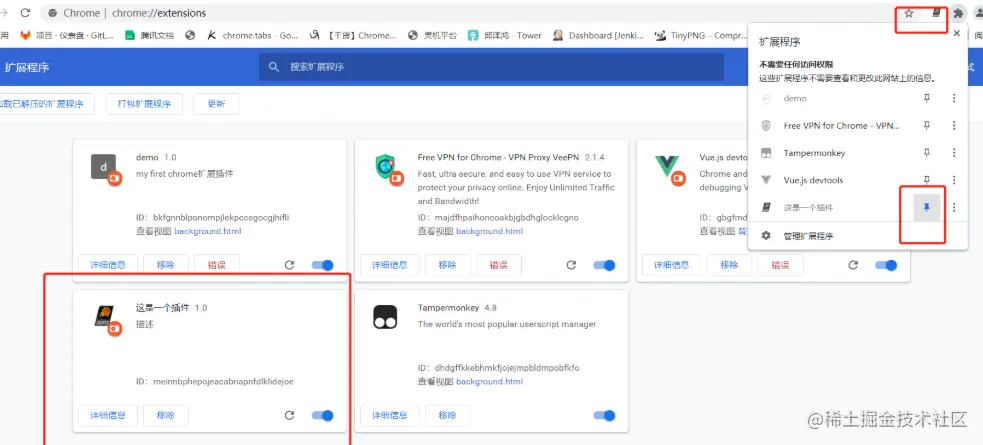
Task: Open 详细信息 for the demo extension
Action: tap(108, 265)
